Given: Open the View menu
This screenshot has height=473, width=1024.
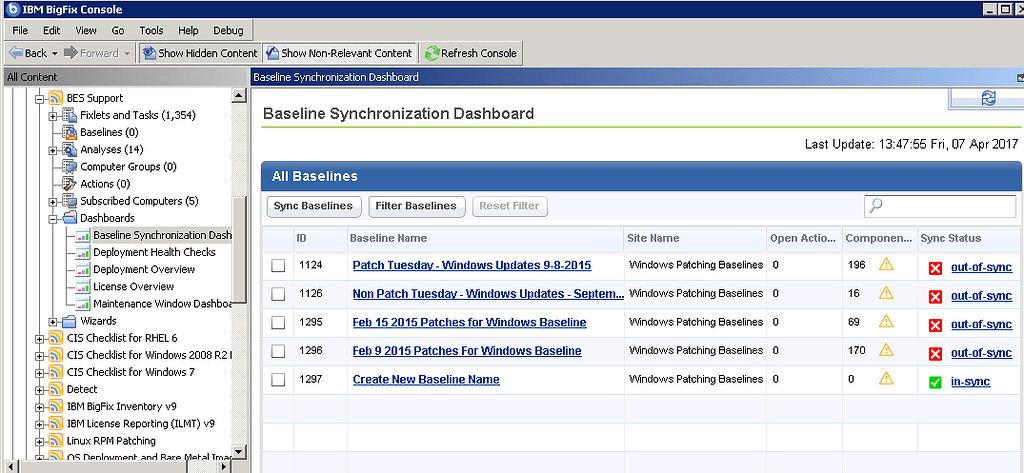Looking at the screenshot, I should [x=86, y=30].
